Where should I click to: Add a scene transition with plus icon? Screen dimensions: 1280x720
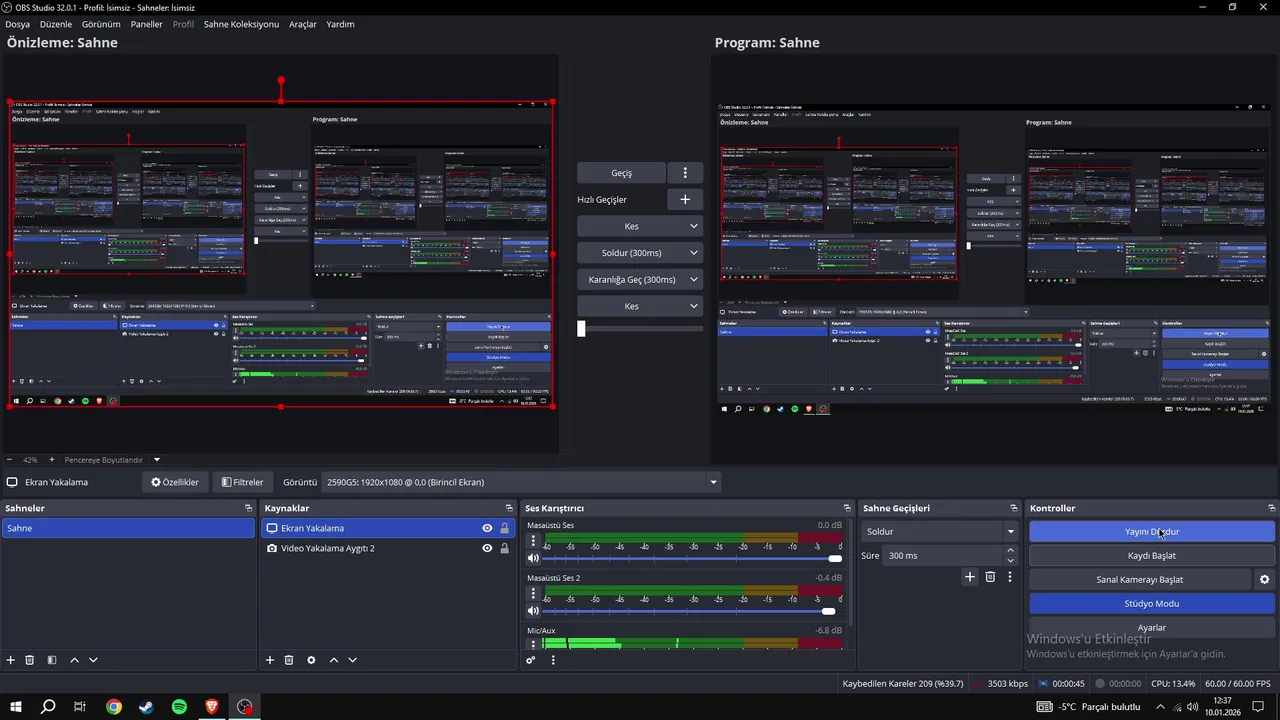click(x=969, y=577)
